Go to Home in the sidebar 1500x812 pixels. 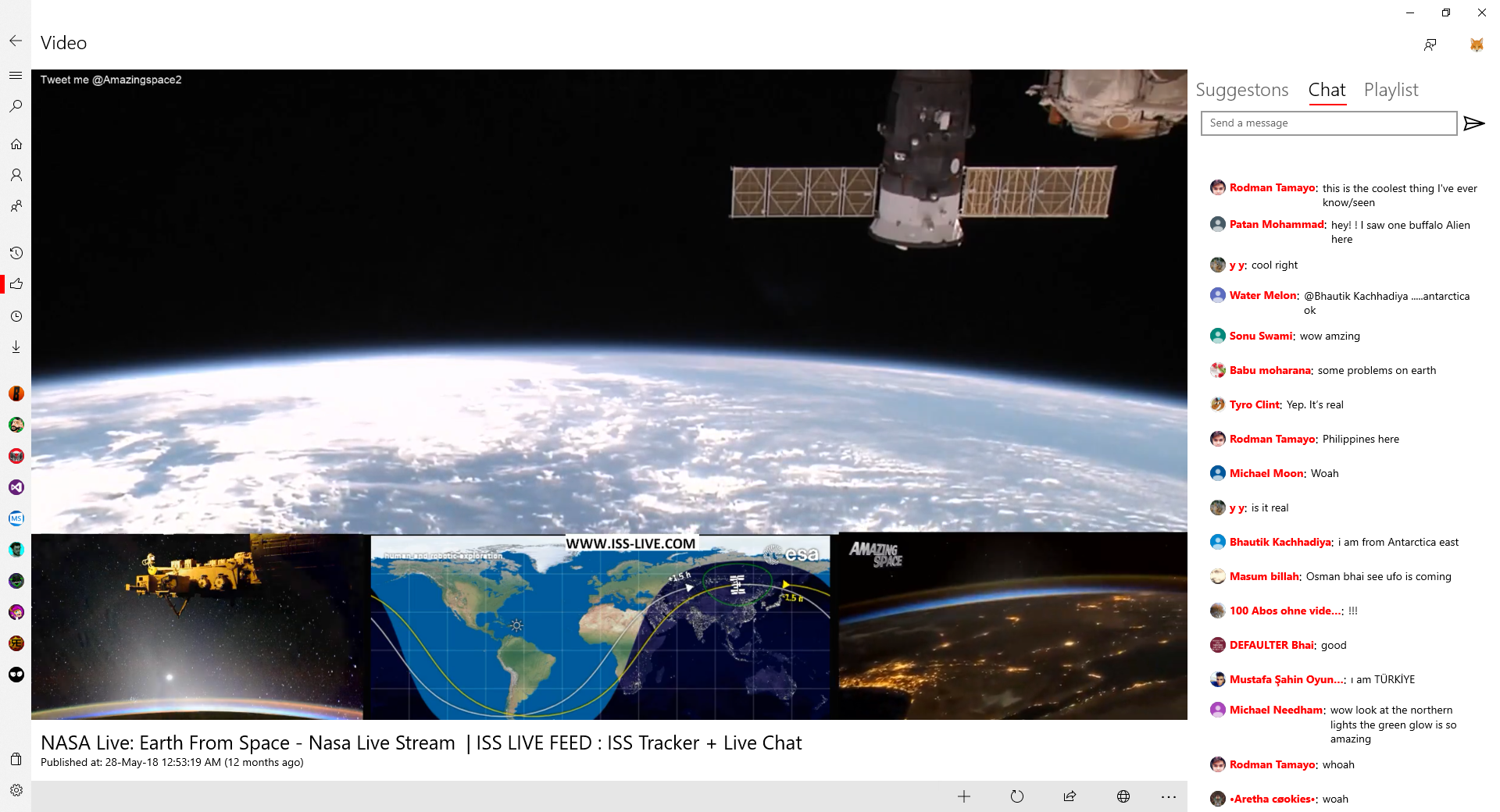click(16, 144)
